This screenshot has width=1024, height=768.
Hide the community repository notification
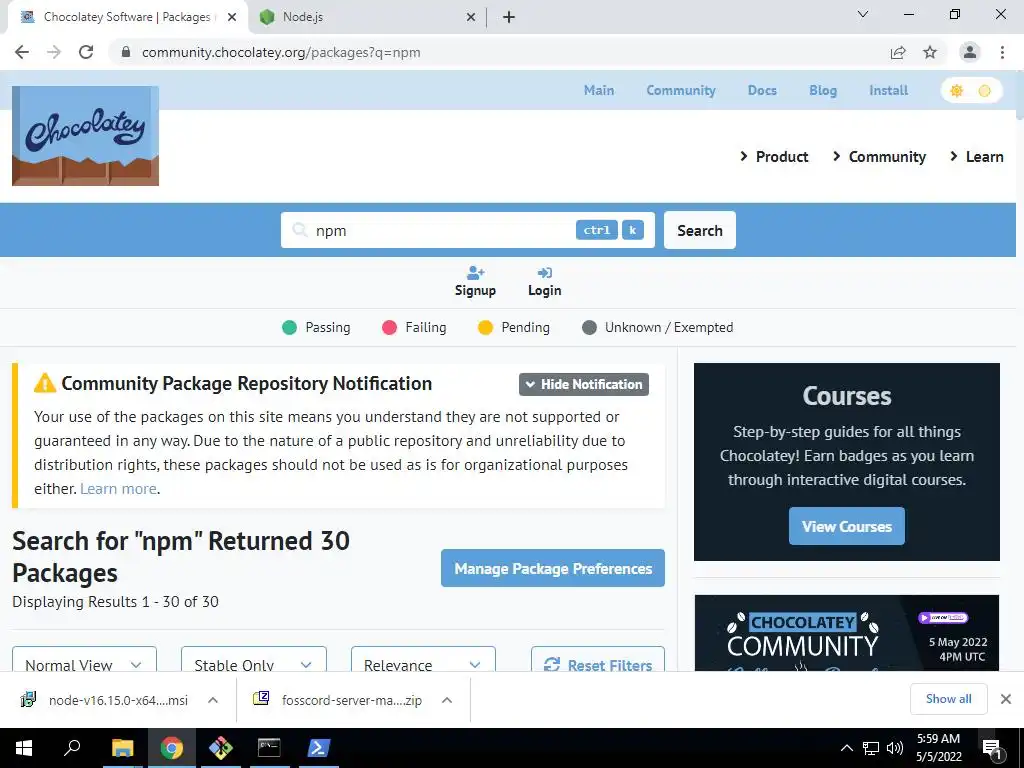(584, 384)
